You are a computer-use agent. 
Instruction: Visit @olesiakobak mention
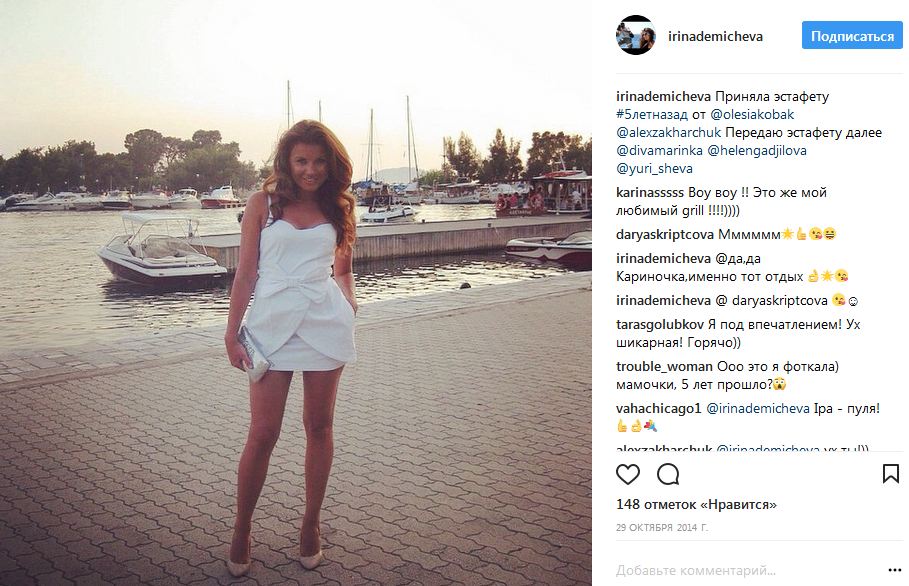click(x=752, y=114)
